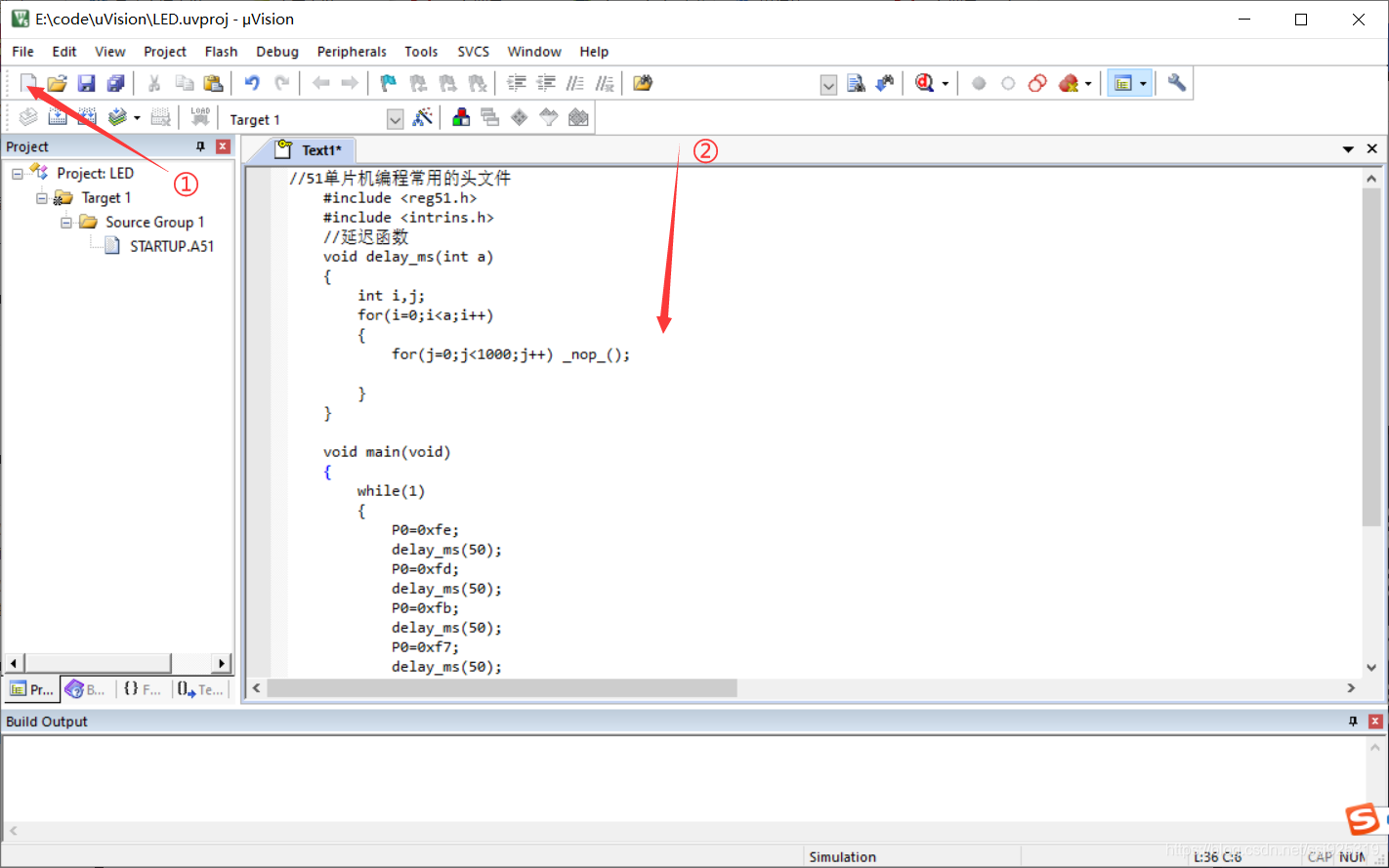Open Find in Files with binoculars folder icon

pyautogui.click(x=642, y=83)
